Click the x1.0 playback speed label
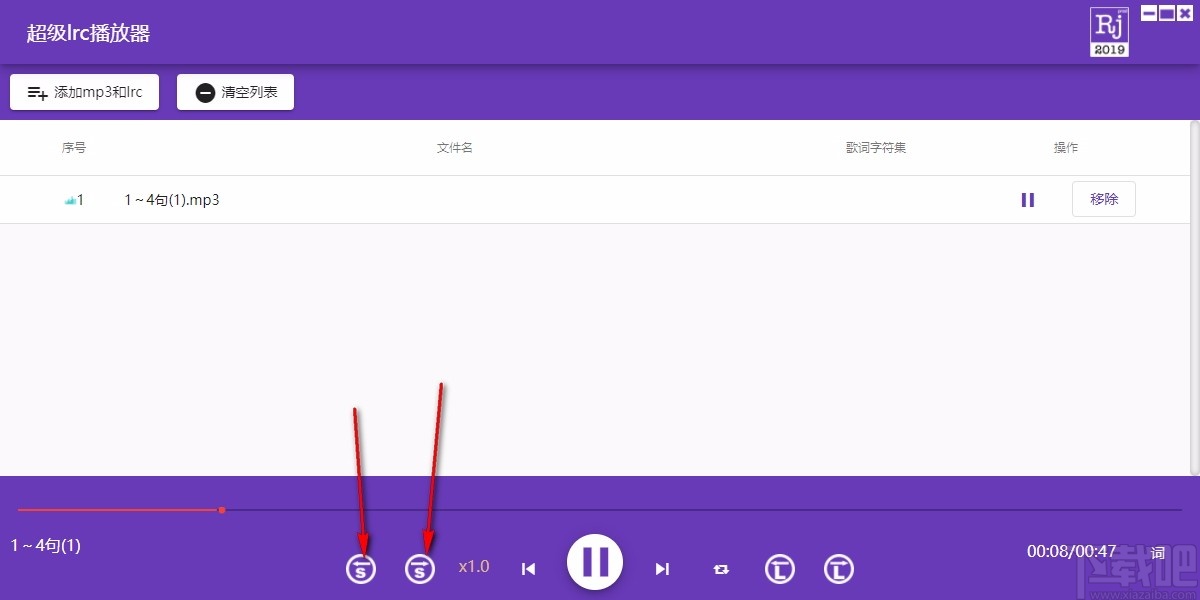The image size is (1200, 600). point(474,567)
